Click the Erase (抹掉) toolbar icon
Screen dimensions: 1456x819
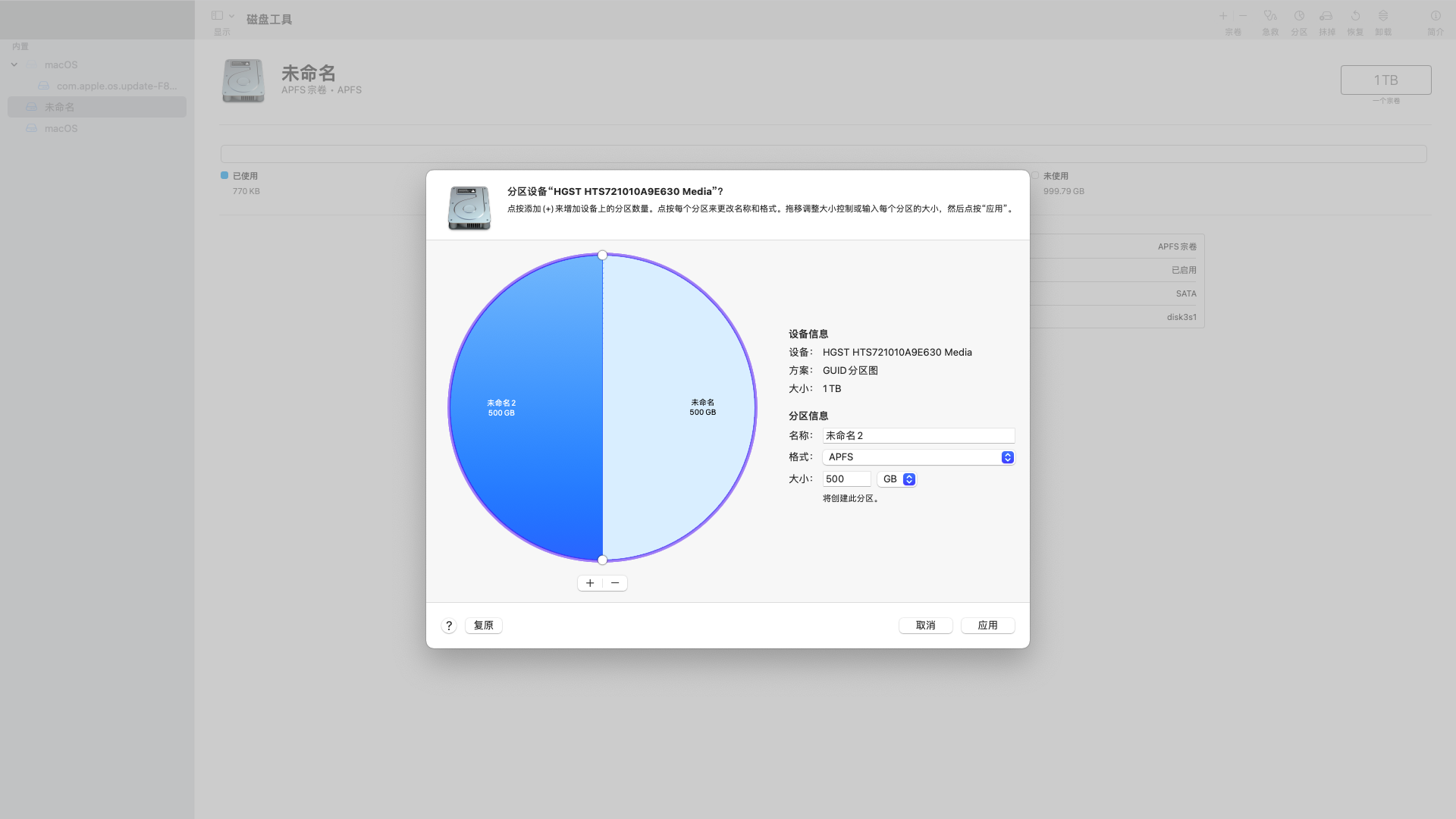pos(1326,16)
